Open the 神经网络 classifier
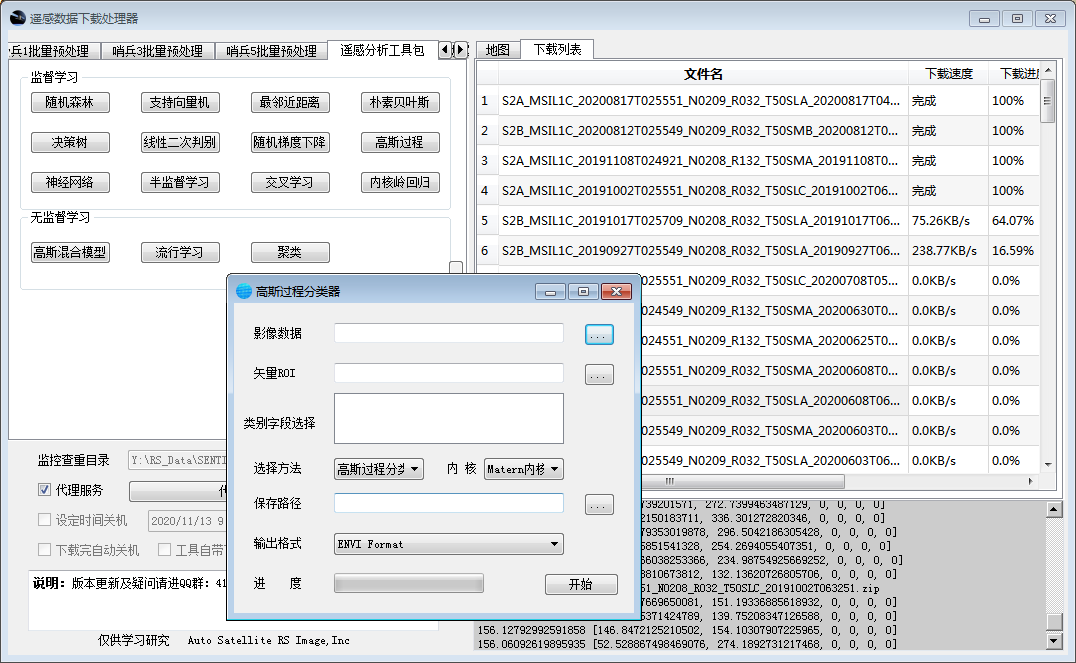The width and height of the screenshot is (1076, 663). point(70,182)
